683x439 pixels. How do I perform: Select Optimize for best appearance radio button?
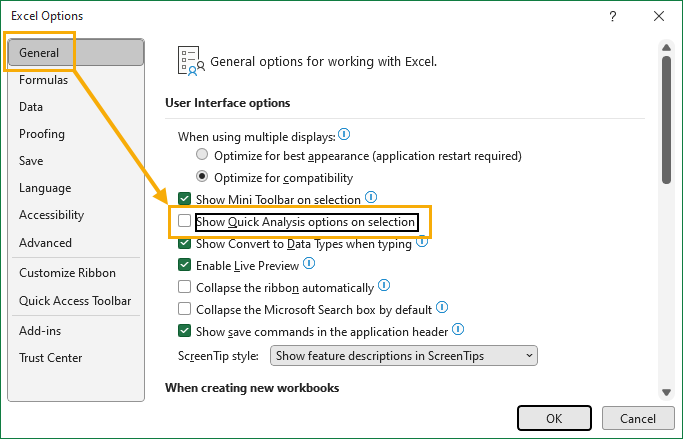pyautogui.click(x=202, y=154)
